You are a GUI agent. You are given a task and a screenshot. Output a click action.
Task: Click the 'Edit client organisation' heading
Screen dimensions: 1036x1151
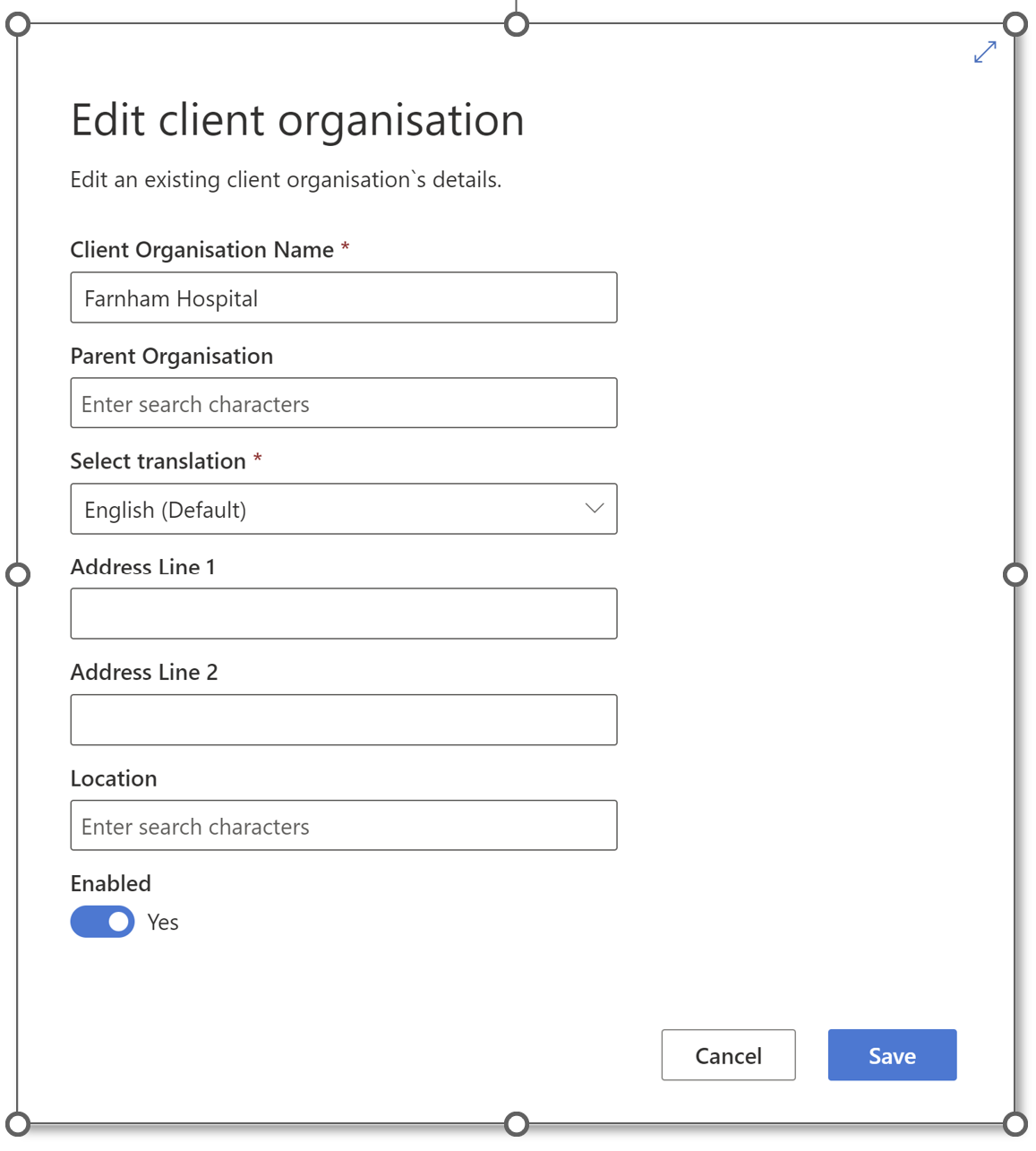point(297,121)
